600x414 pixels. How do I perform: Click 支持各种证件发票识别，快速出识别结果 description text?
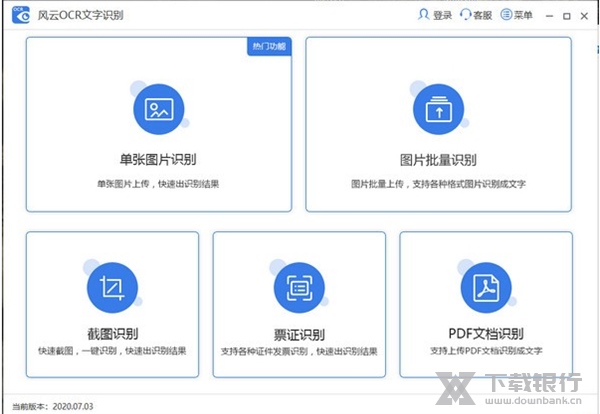pyautogui.click(x=299, y=351)
